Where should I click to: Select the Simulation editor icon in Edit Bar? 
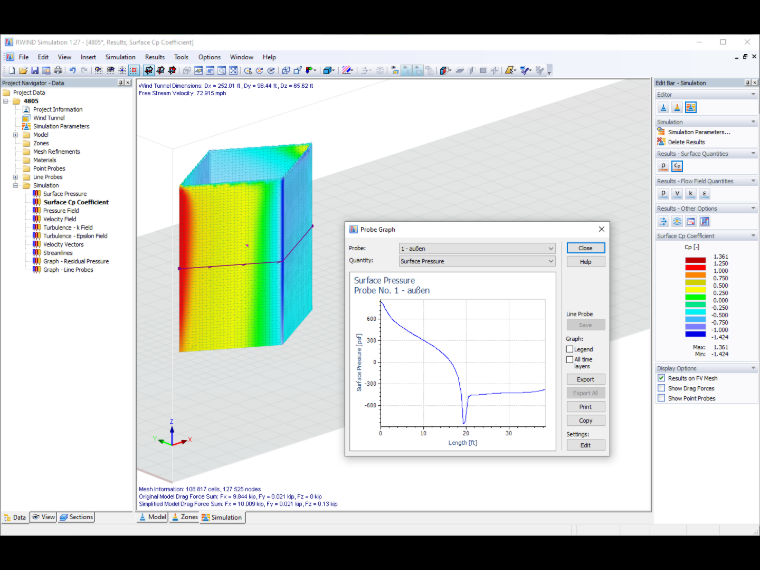click(691, 108)
